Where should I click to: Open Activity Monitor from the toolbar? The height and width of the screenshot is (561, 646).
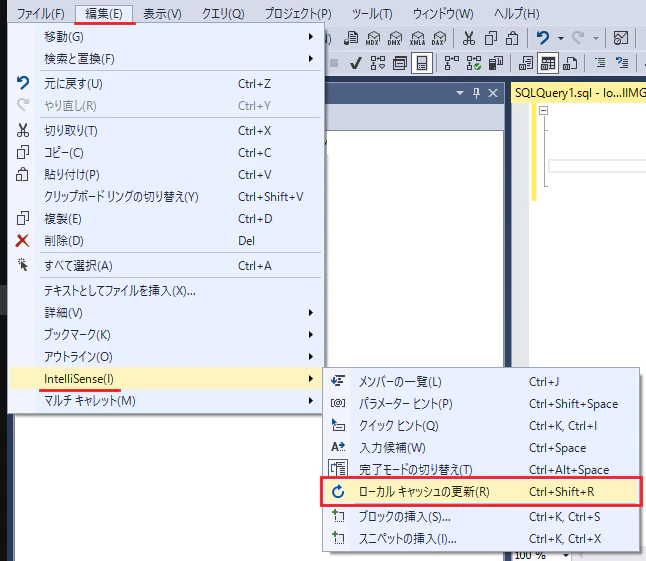coord(621,38)
